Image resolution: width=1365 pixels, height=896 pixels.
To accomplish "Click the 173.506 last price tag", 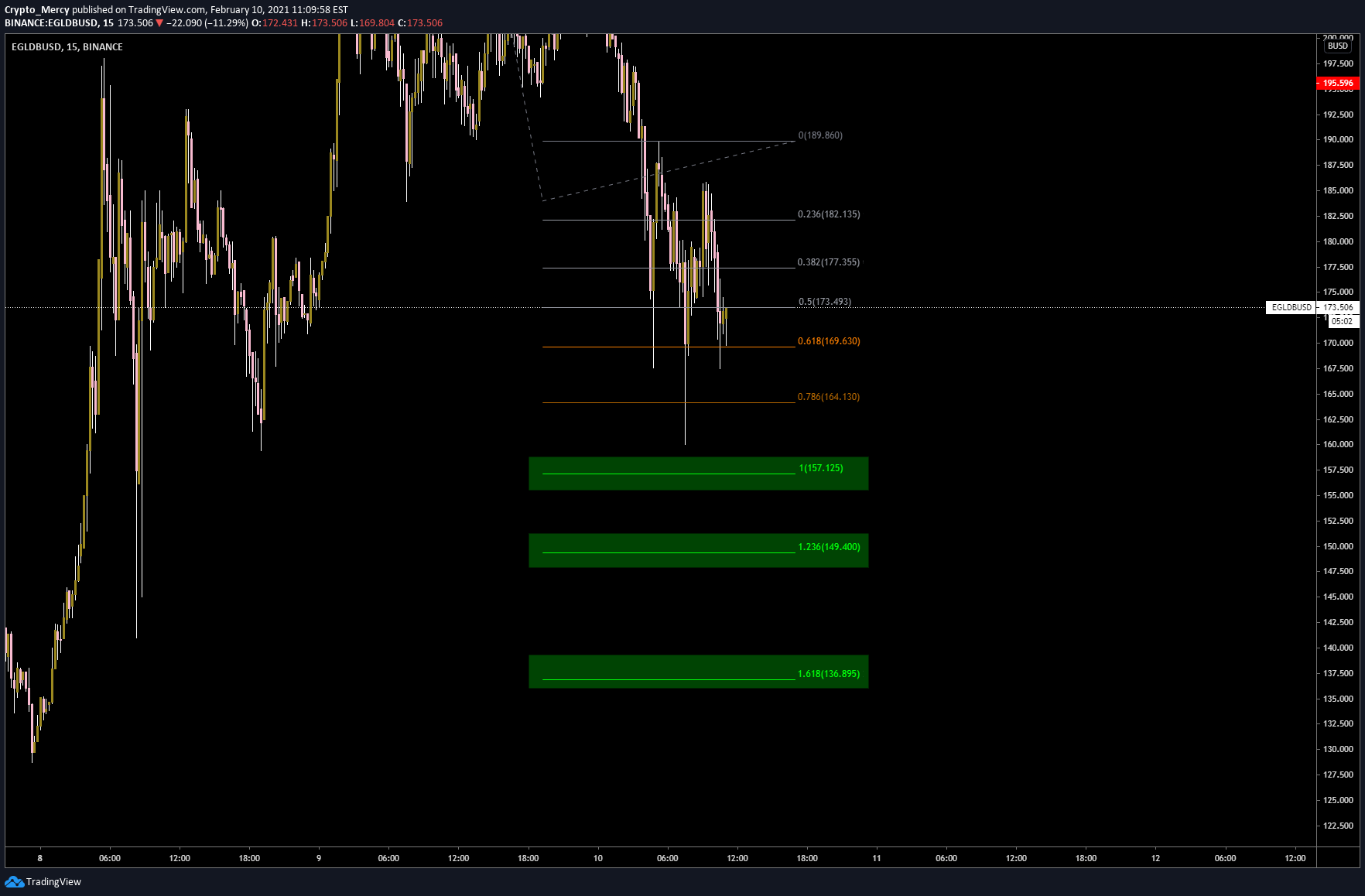I will 1338,307.
